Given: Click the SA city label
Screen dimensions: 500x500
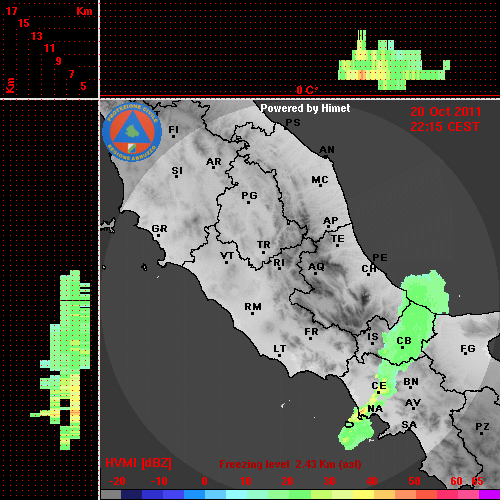Looking at the screenshot, I should 409,425.
